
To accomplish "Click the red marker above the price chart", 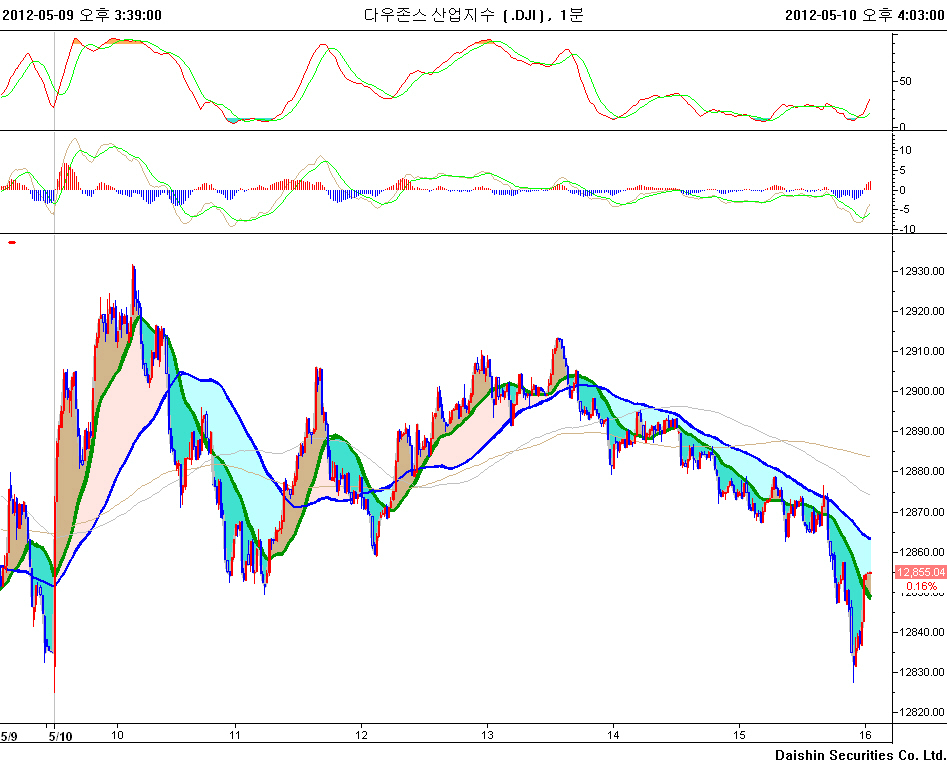I will pyautogui.click(x=12, y=242).
